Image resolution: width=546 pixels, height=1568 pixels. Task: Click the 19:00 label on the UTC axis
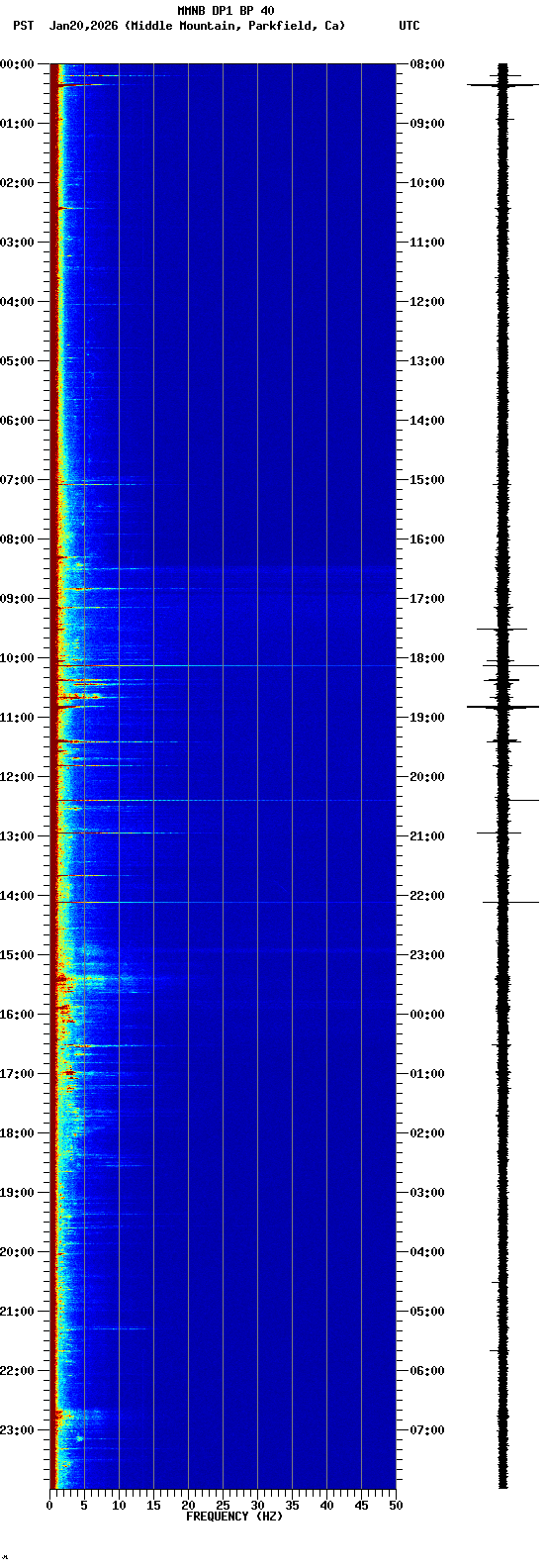click(427, 718)
